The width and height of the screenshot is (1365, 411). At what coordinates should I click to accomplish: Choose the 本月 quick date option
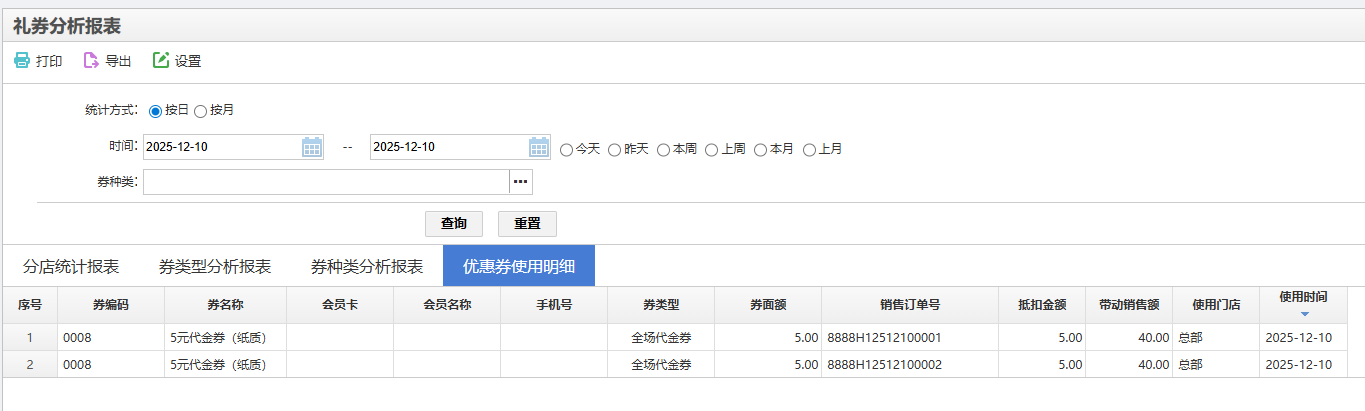click(761, 150)
